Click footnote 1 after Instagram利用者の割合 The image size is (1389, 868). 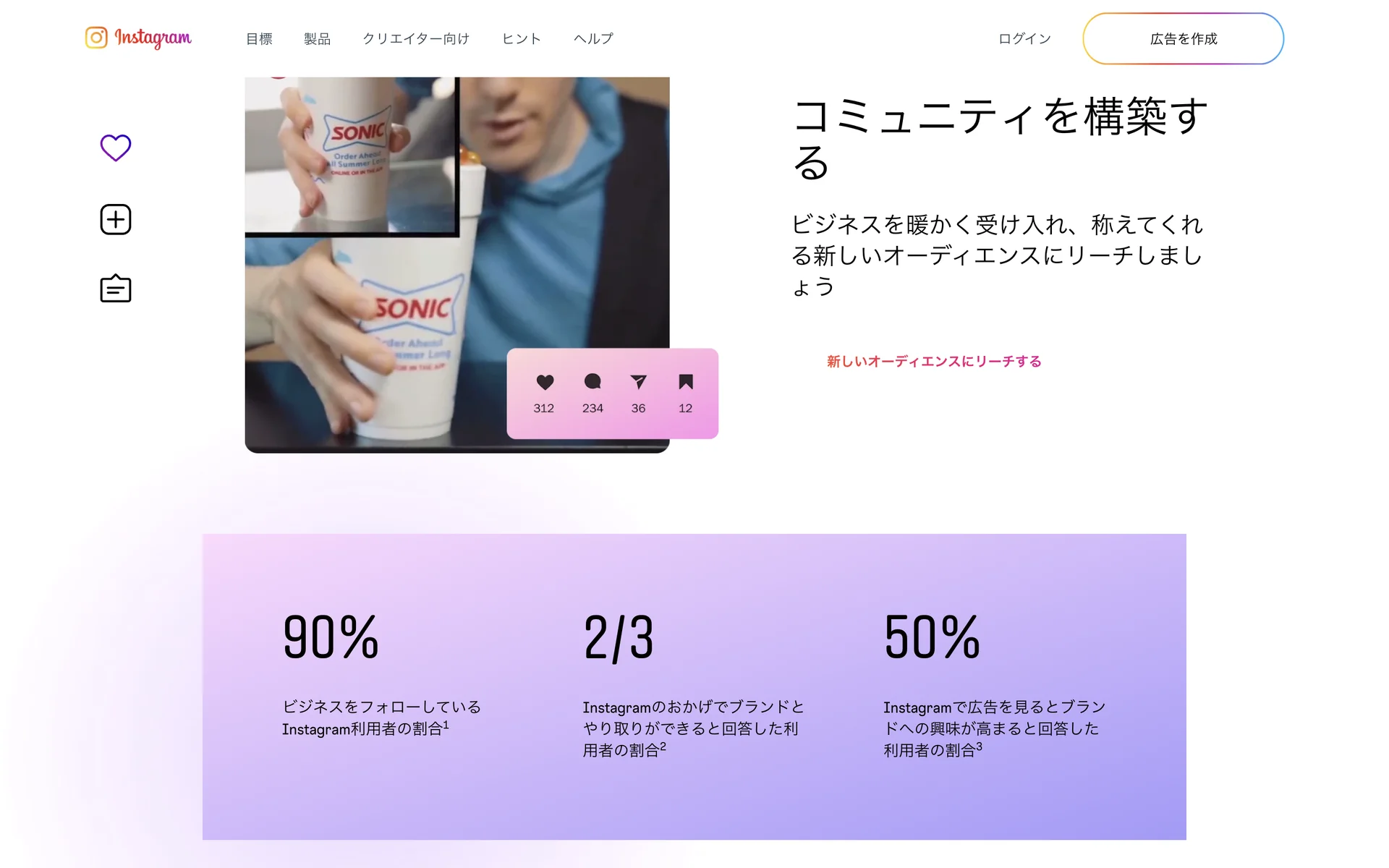446,724
